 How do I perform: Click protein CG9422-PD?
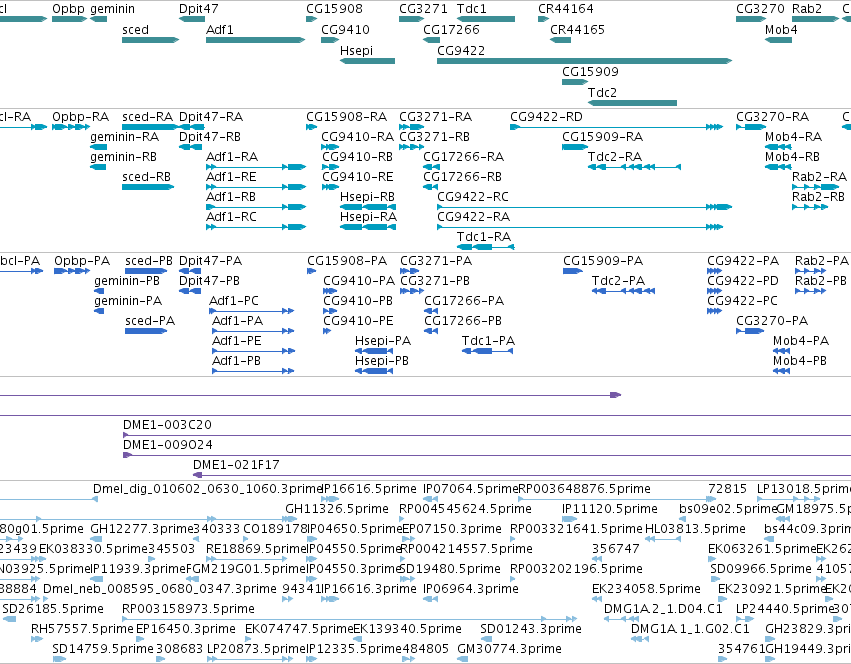(714, 291)
